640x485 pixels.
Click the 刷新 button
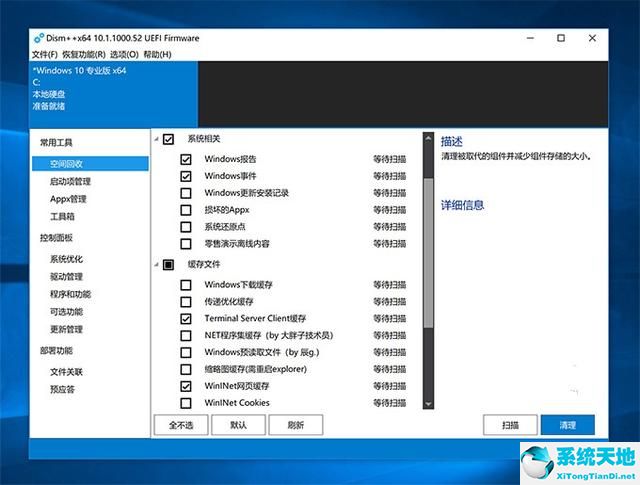tap(296, 425)
